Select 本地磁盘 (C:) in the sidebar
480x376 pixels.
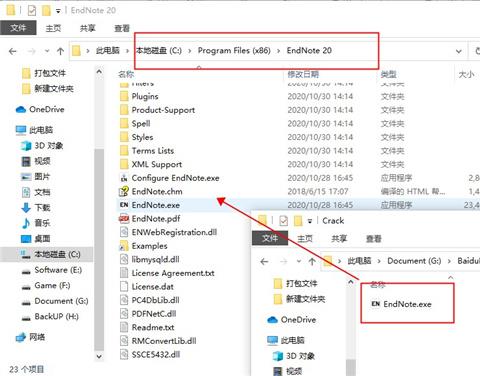click(x=47, y=255)
